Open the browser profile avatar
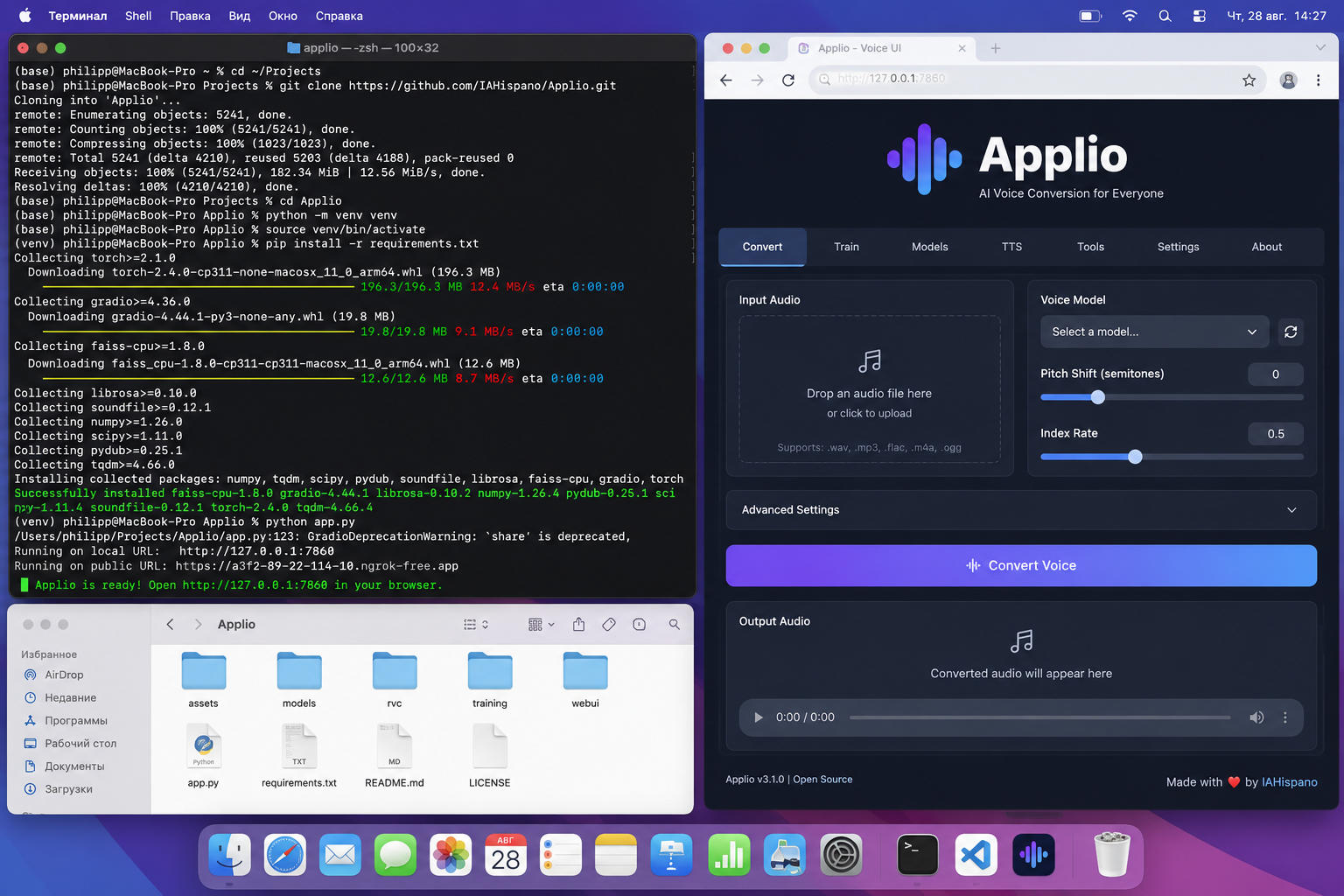Screen dimensions: 1344x896 pos(1288,80)
